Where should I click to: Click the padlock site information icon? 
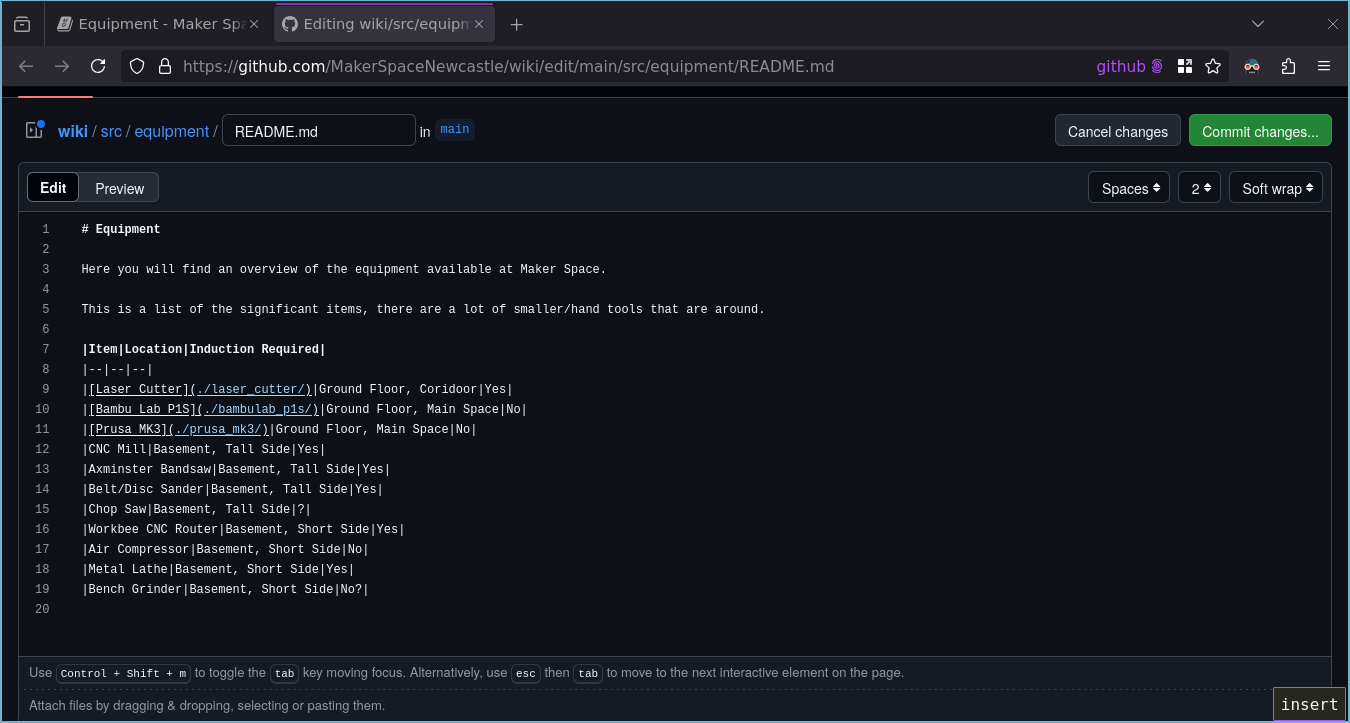[x=163, y=66]
